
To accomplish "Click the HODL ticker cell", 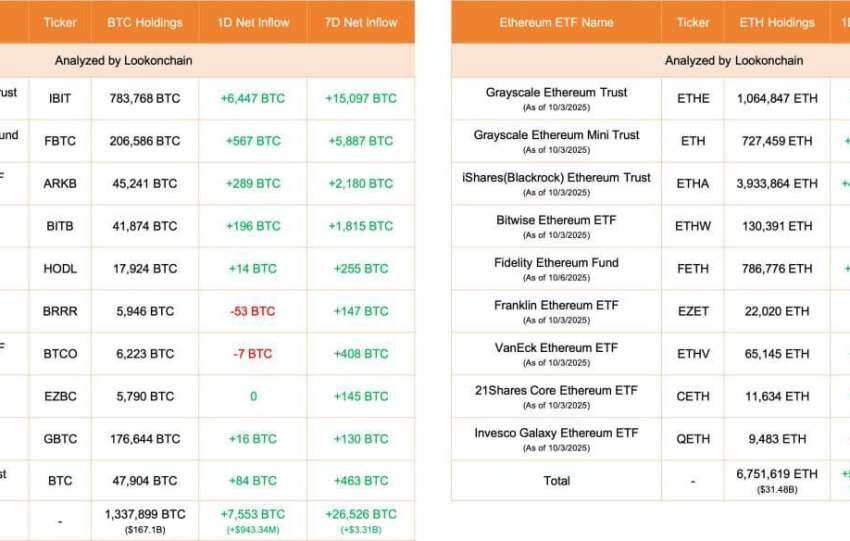I will [x=60, y=269].
